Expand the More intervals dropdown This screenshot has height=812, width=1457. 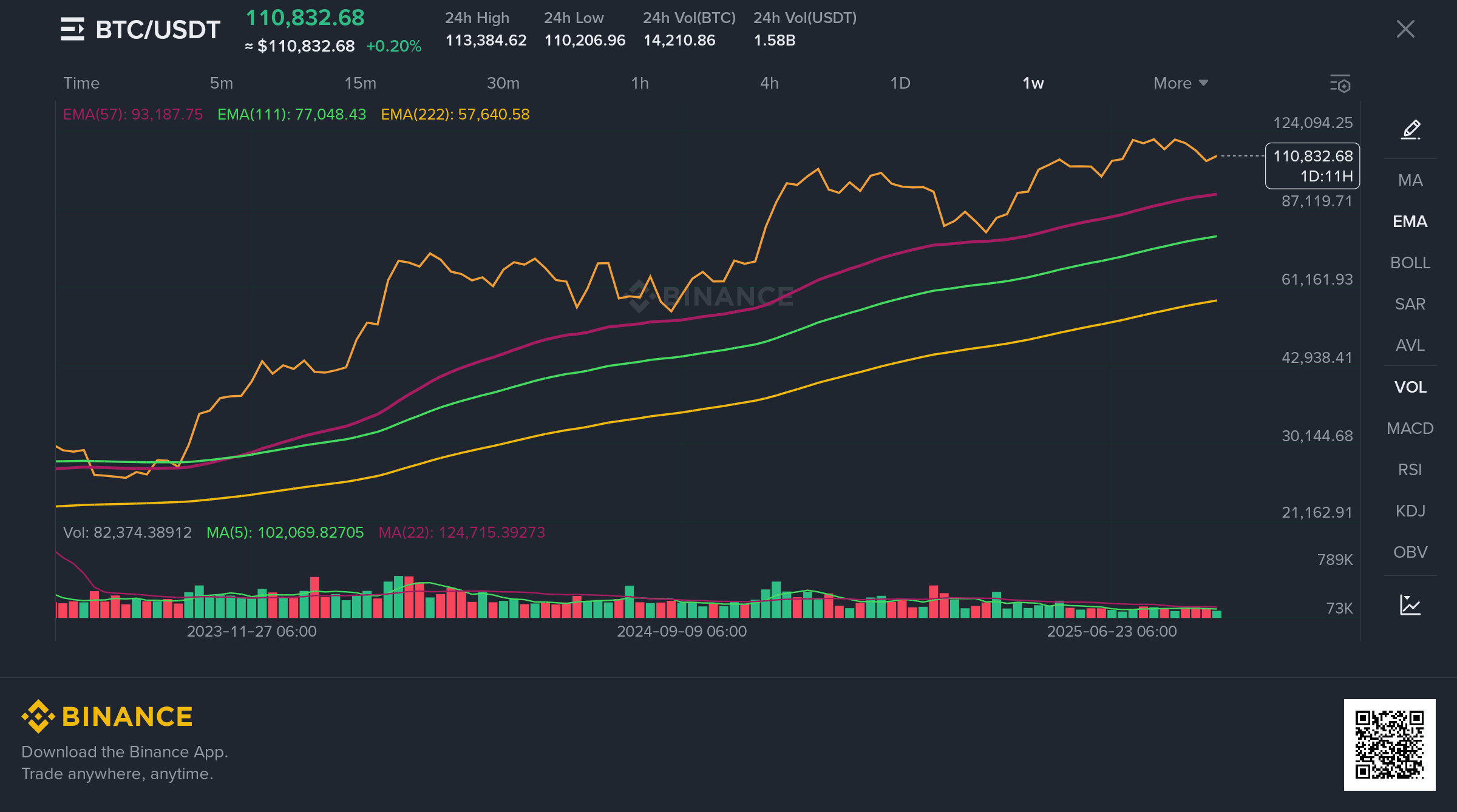(1172, 83)
